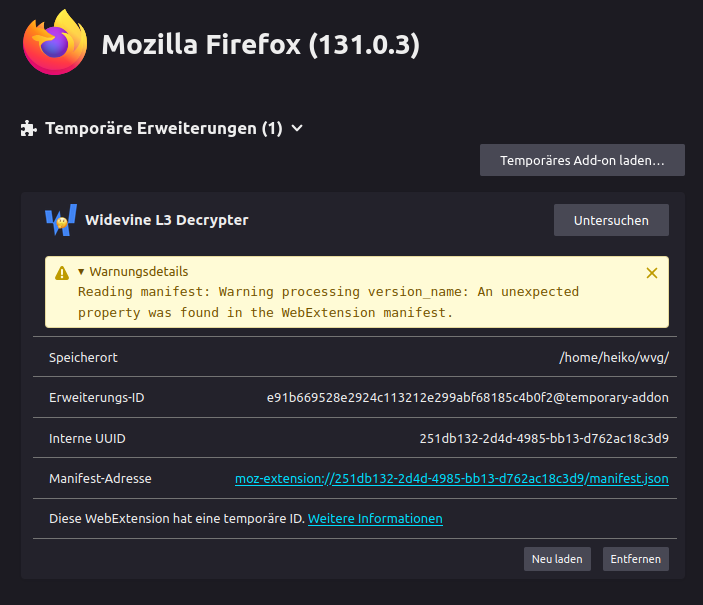The width and height of the screenshot is (703, 605).
Task: Click the Untersuchen button
Action: [611, 220]
